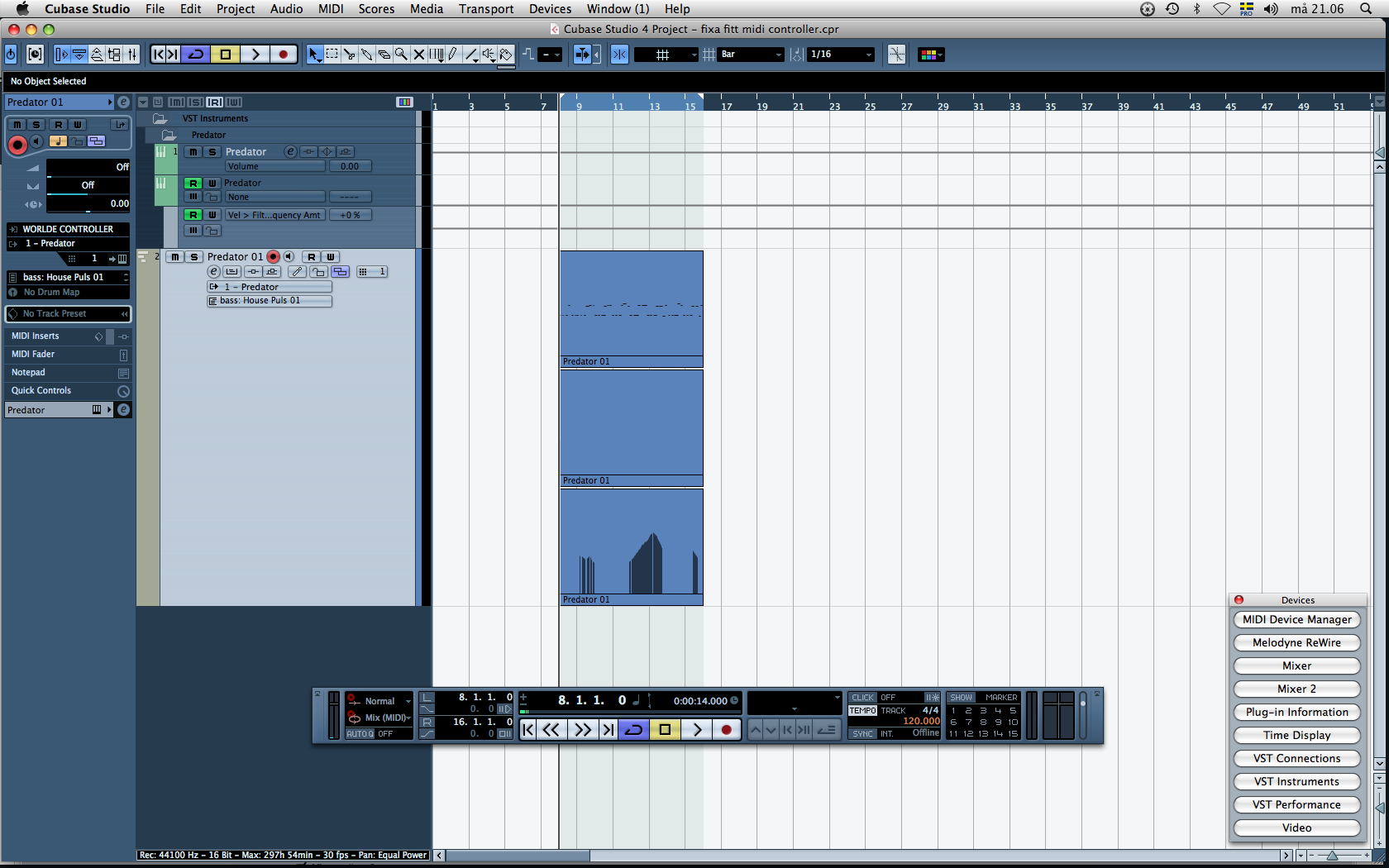The image size is (1389, 868).
Task: Open the Transport menu
Action: 486,9
